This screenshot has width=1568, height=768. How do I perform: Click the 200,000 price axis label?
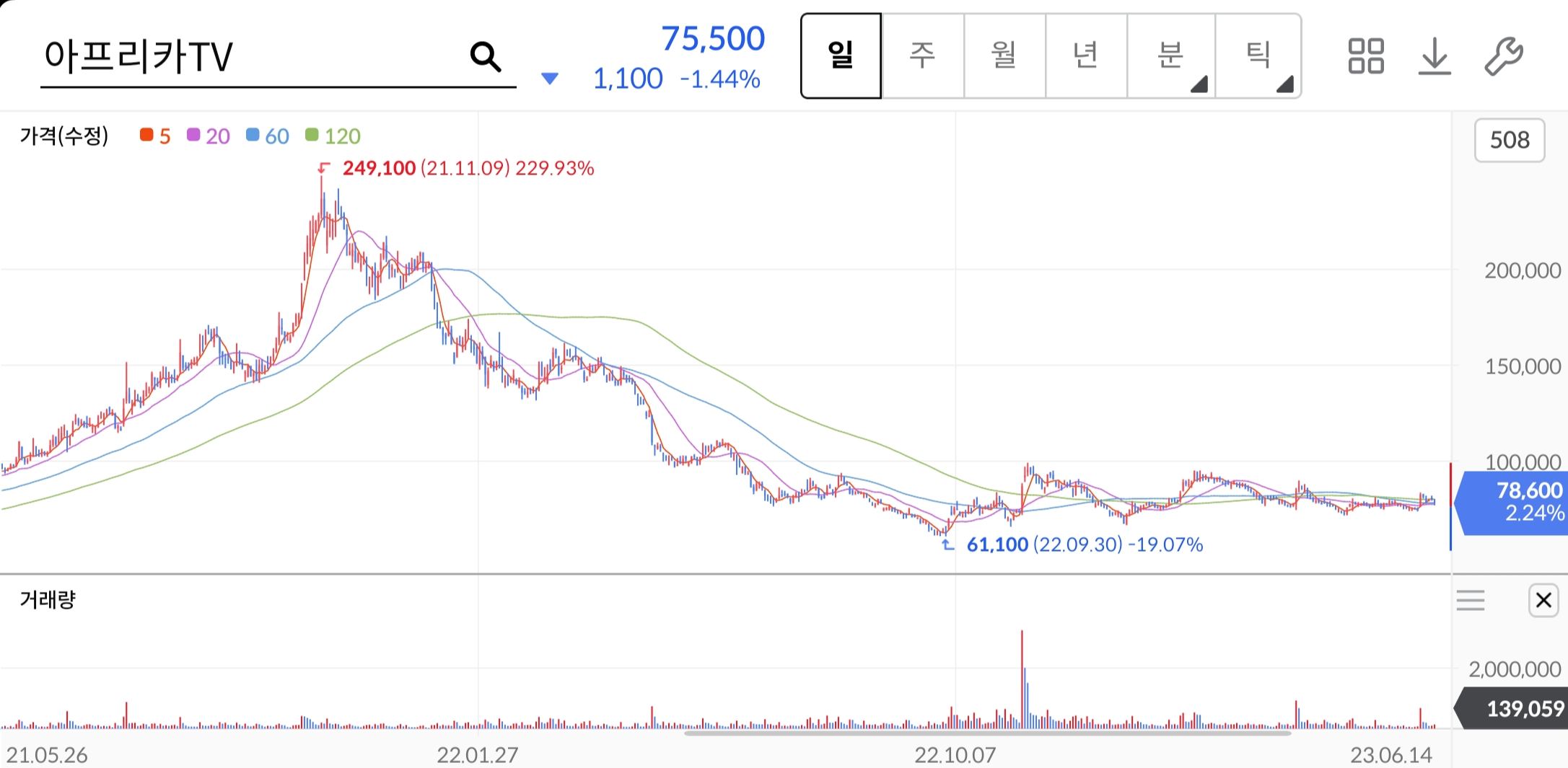pos(1523,270)
